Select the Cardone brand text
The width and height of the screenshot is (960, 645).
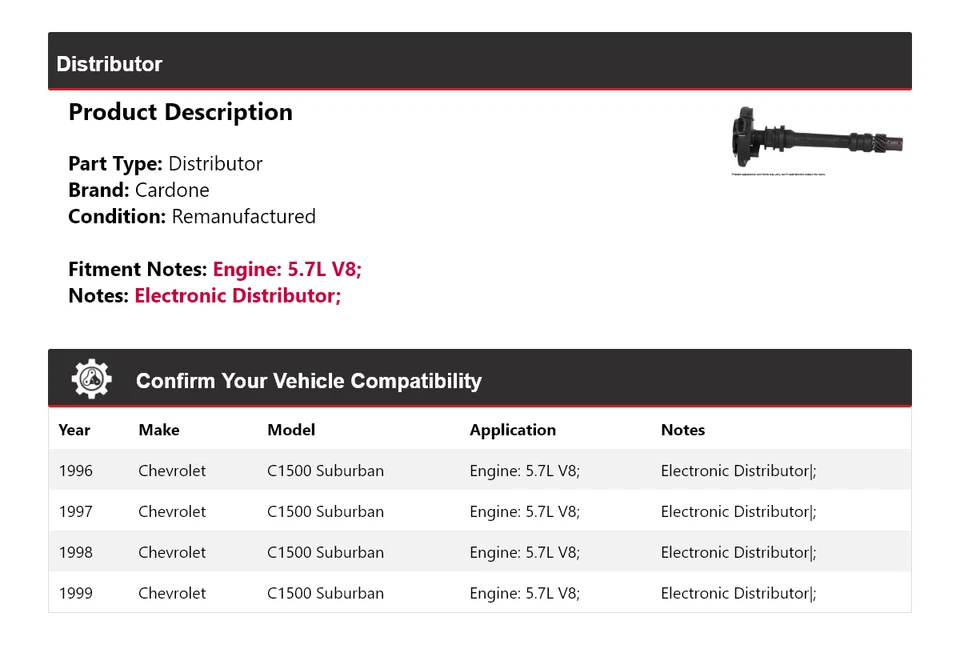click(x=172, y=190)
